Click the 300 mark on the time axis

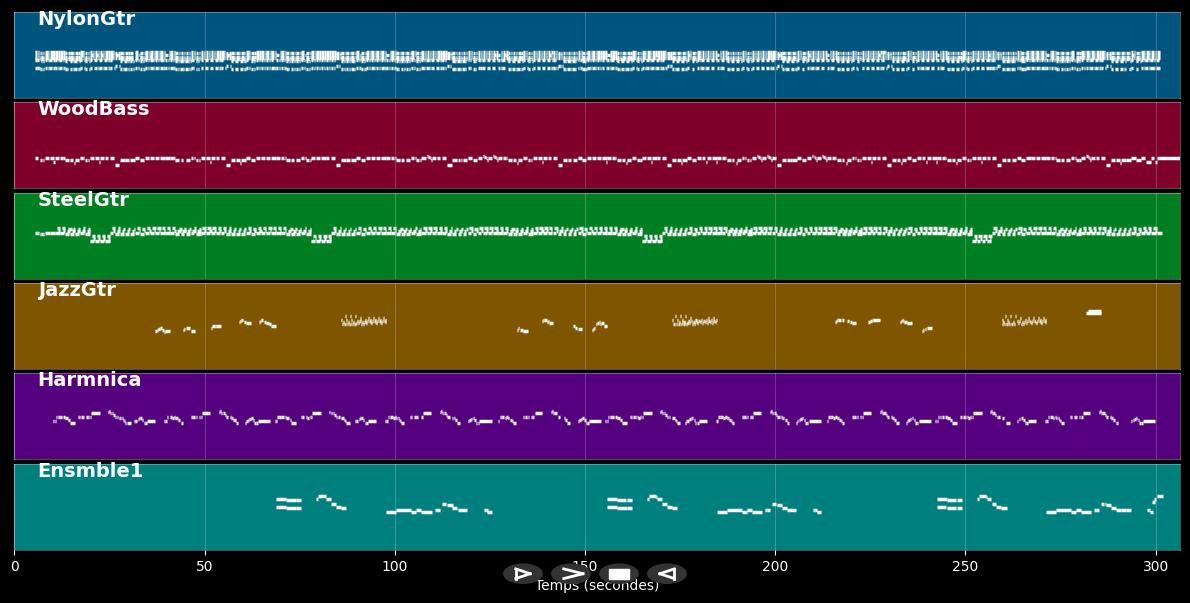pos(1155,566)
